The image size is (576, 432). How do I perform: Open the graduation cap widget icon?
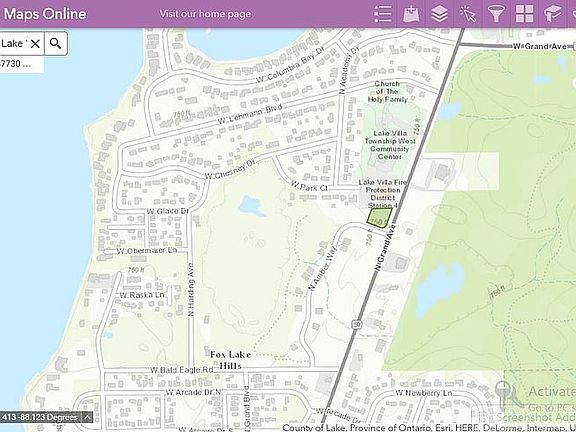(553, 14)
